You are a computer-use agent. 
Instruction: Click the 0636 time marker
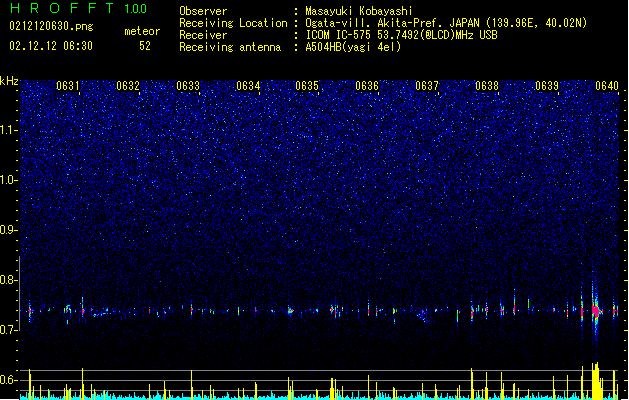(x=367, y=86)
